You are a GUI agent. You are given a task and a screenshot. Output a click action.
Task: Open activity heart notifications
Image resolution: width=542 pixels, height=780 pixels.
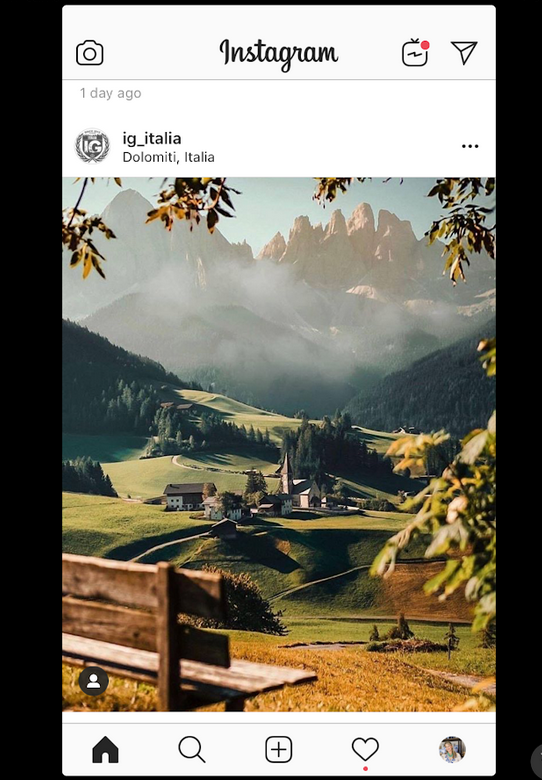(365, 749)
